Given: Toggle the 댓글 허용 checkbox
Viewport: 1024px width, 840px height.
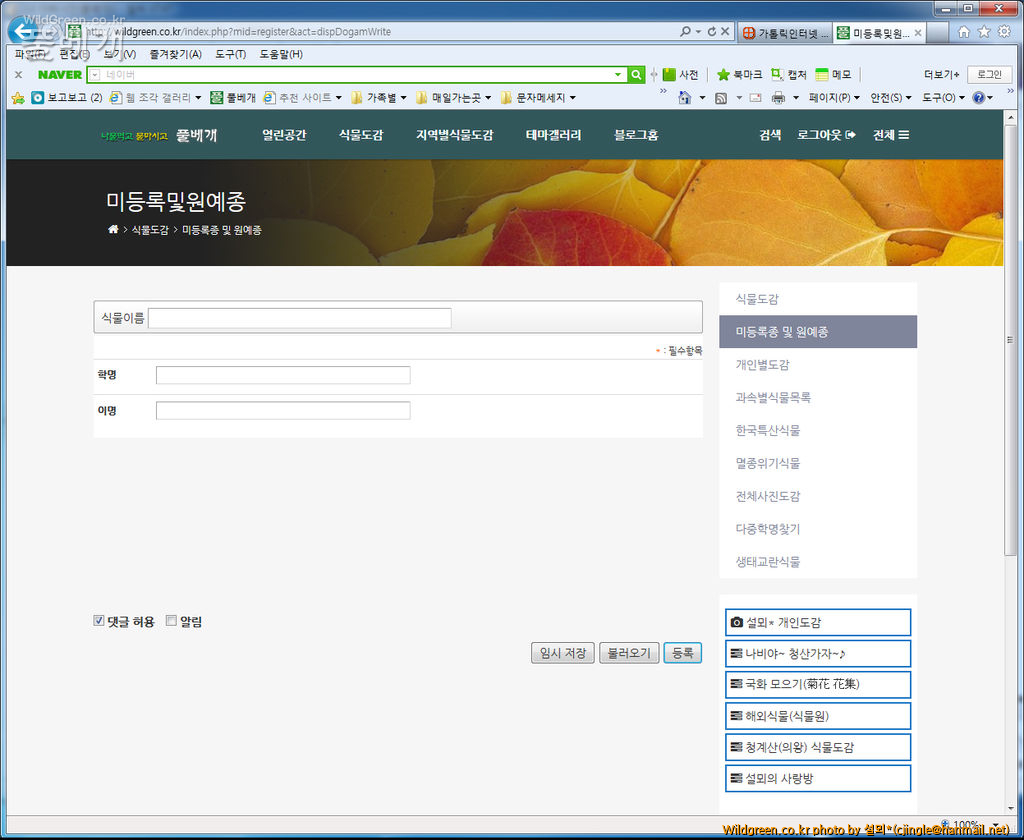Looking at the screenshot, I should coord(99,621).
